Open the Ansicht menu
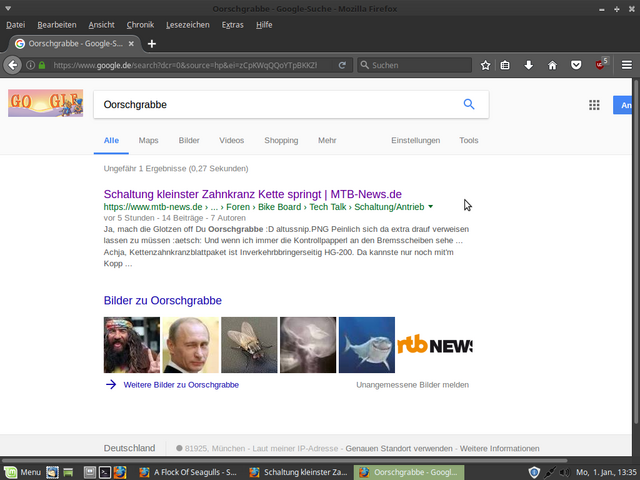Image resolution: width=640 pixels, height=480 pixels. [101, 25]
